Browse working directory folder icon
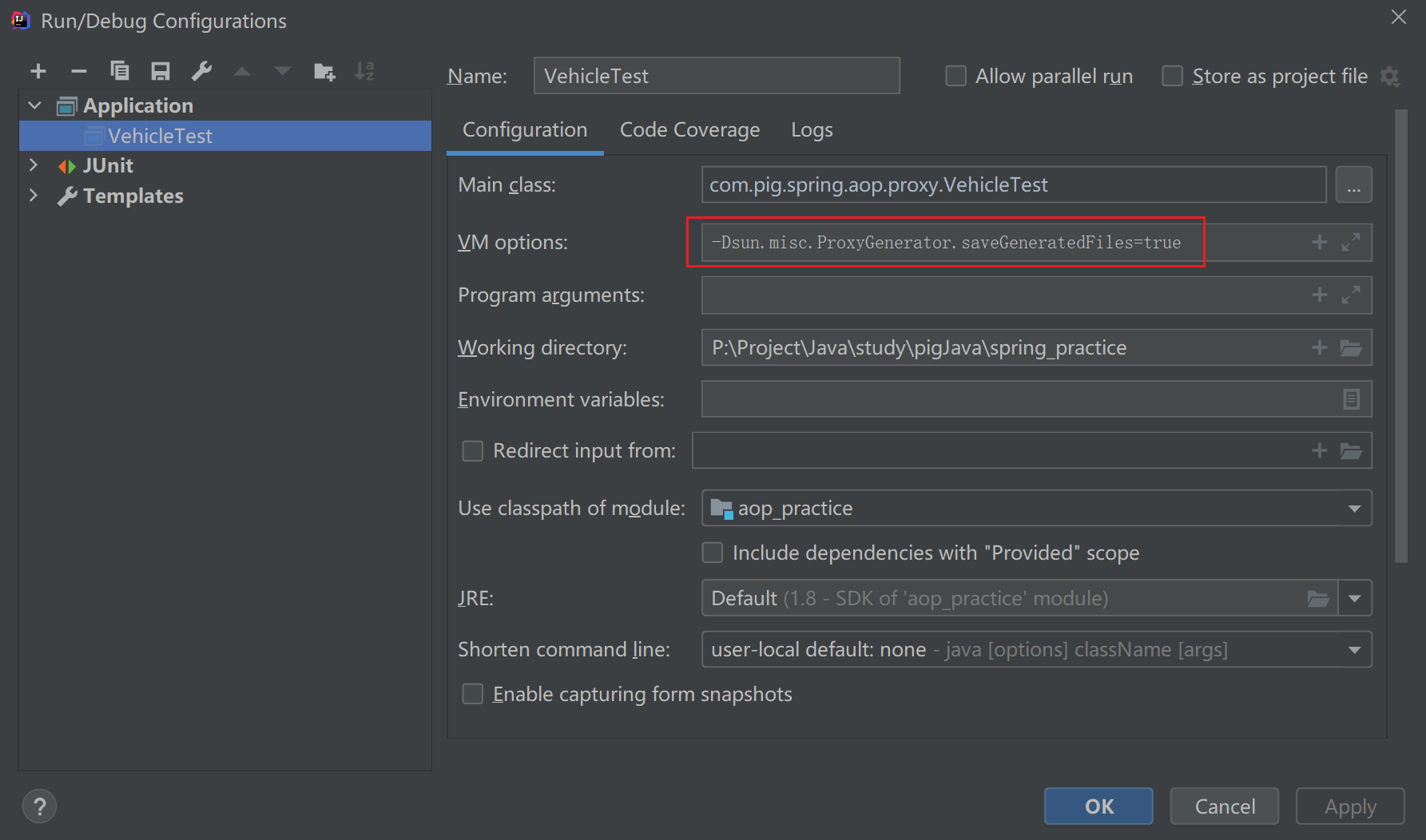This screenshot has height=840, width=1426. (1351, 347)
